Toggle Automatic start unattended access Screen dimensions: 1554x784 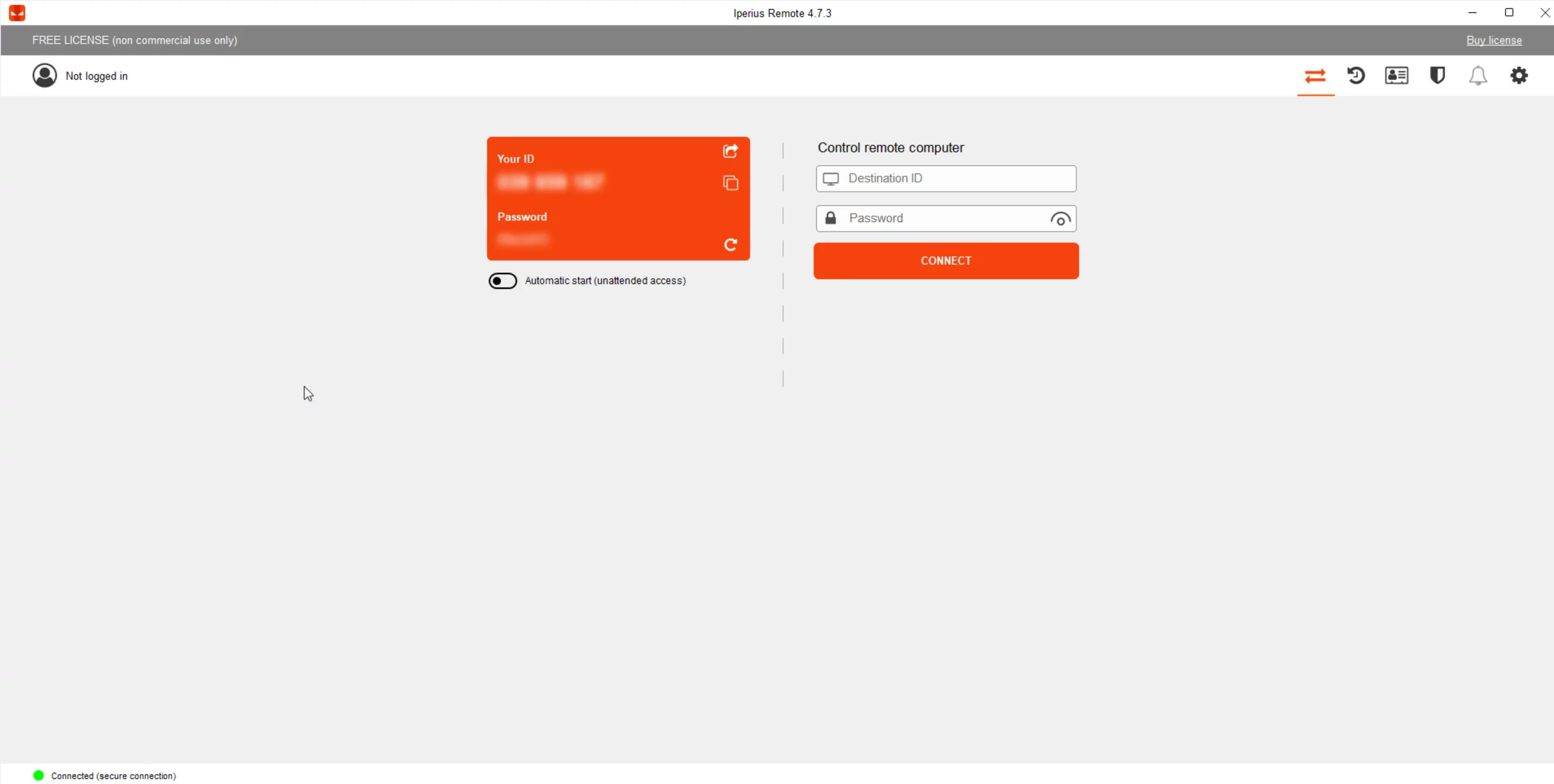pos(503,281)
